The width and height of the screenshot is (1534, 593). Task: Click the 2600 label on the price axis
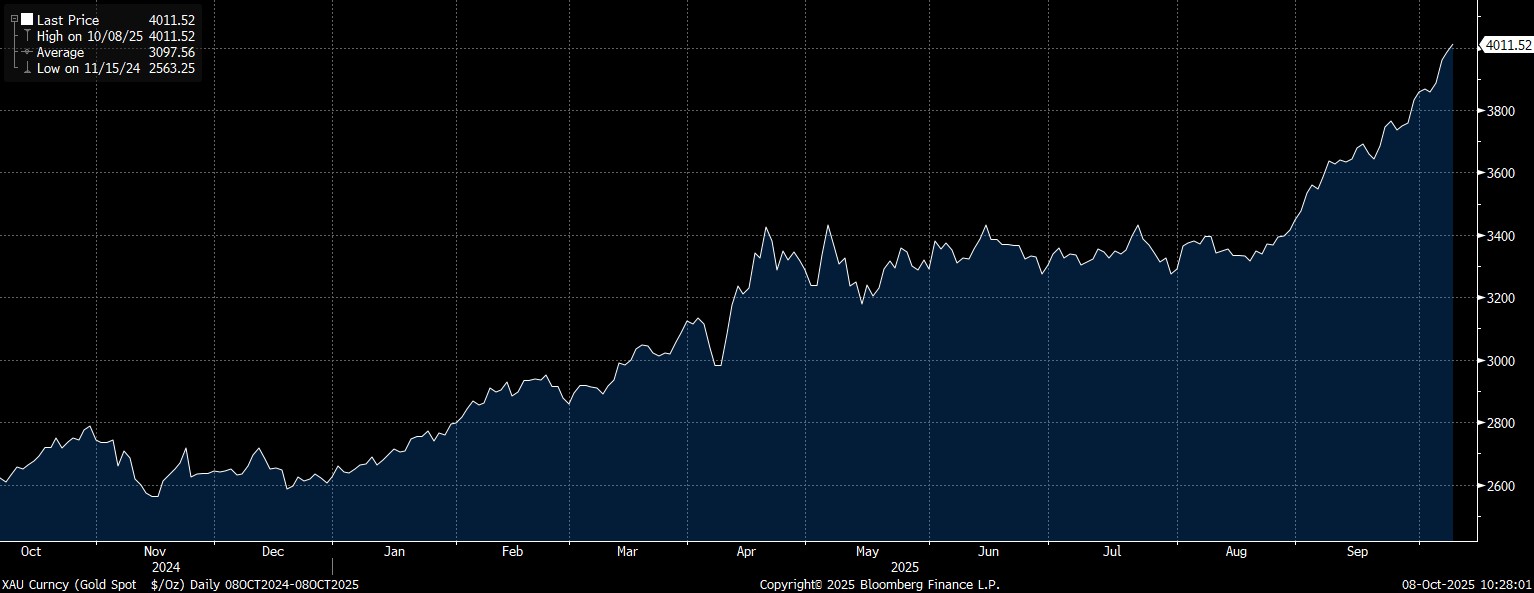pos(1502,486)
